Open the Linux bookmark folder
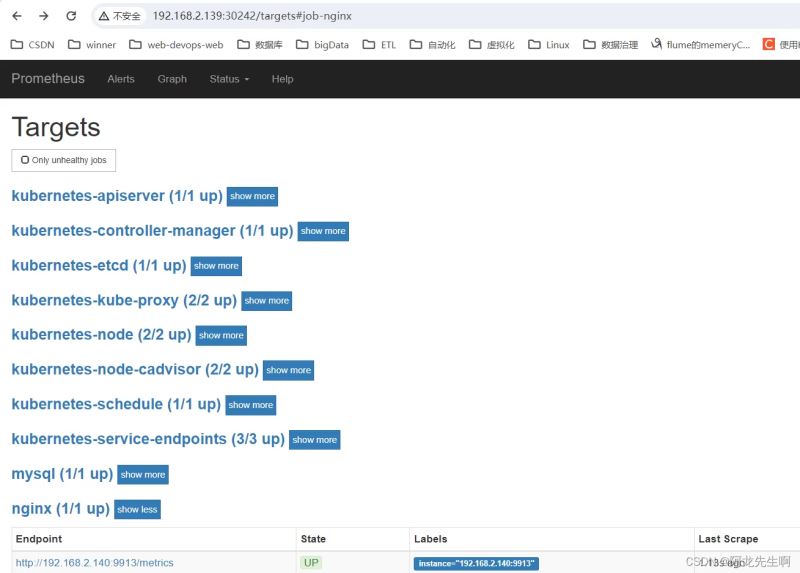 tap(549, 45)
